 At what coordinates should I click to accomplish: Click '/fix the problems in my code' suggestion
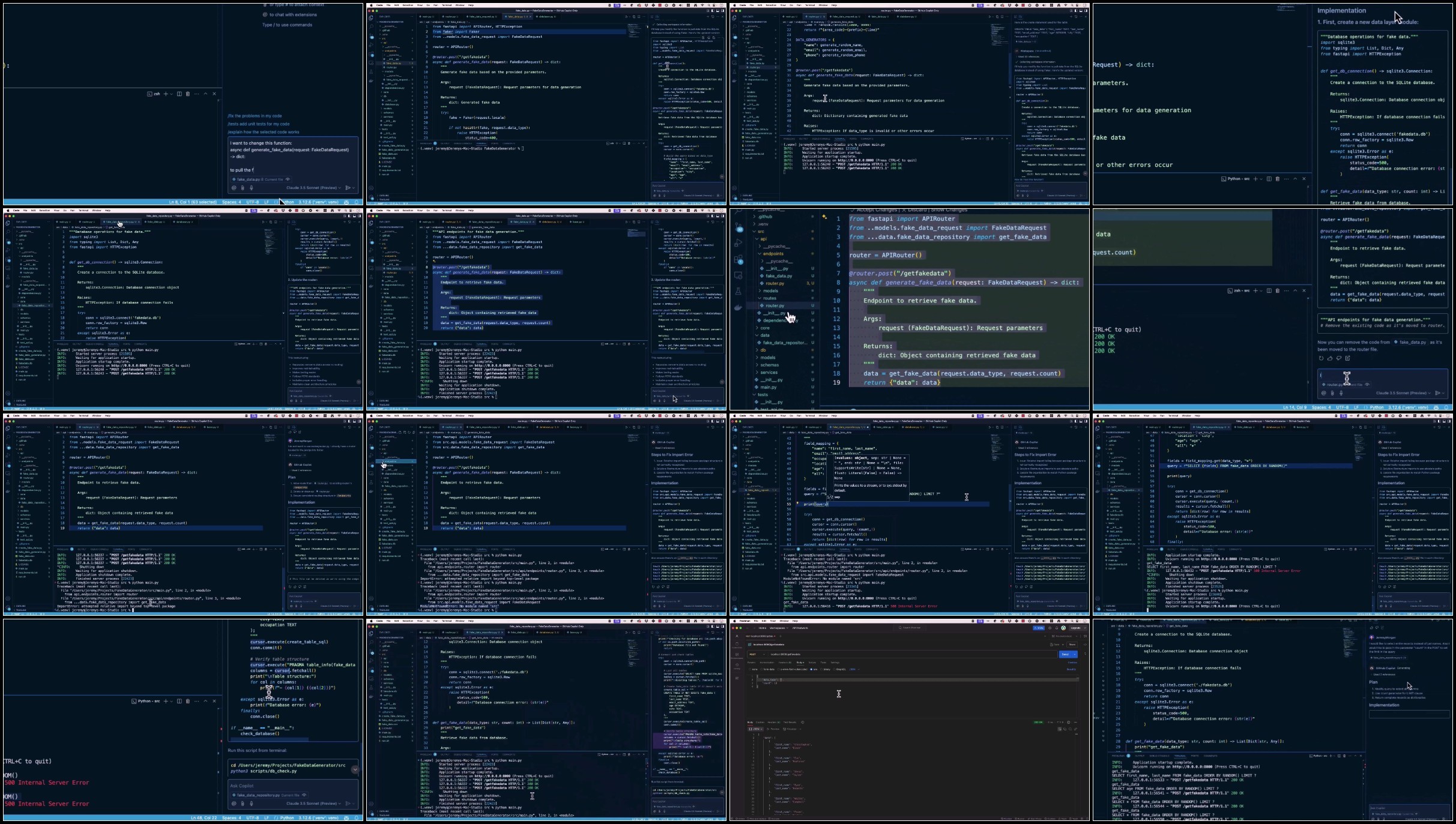tap(255, 116)
